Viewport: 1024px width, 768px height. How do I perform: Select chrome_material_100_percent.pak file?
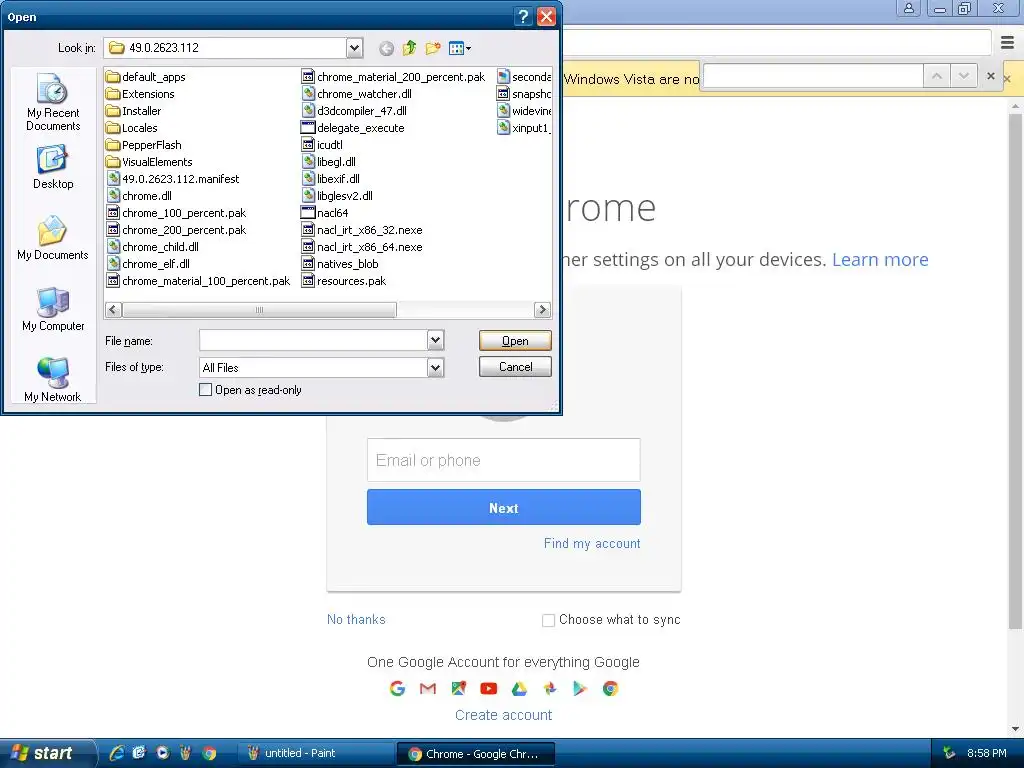(198, 281)
